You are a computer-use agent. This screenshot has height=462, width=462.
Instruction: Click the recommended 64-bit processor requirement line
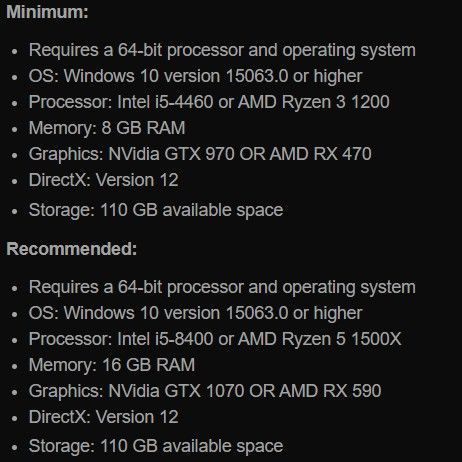pyautogui.click(x=222, y=288)
